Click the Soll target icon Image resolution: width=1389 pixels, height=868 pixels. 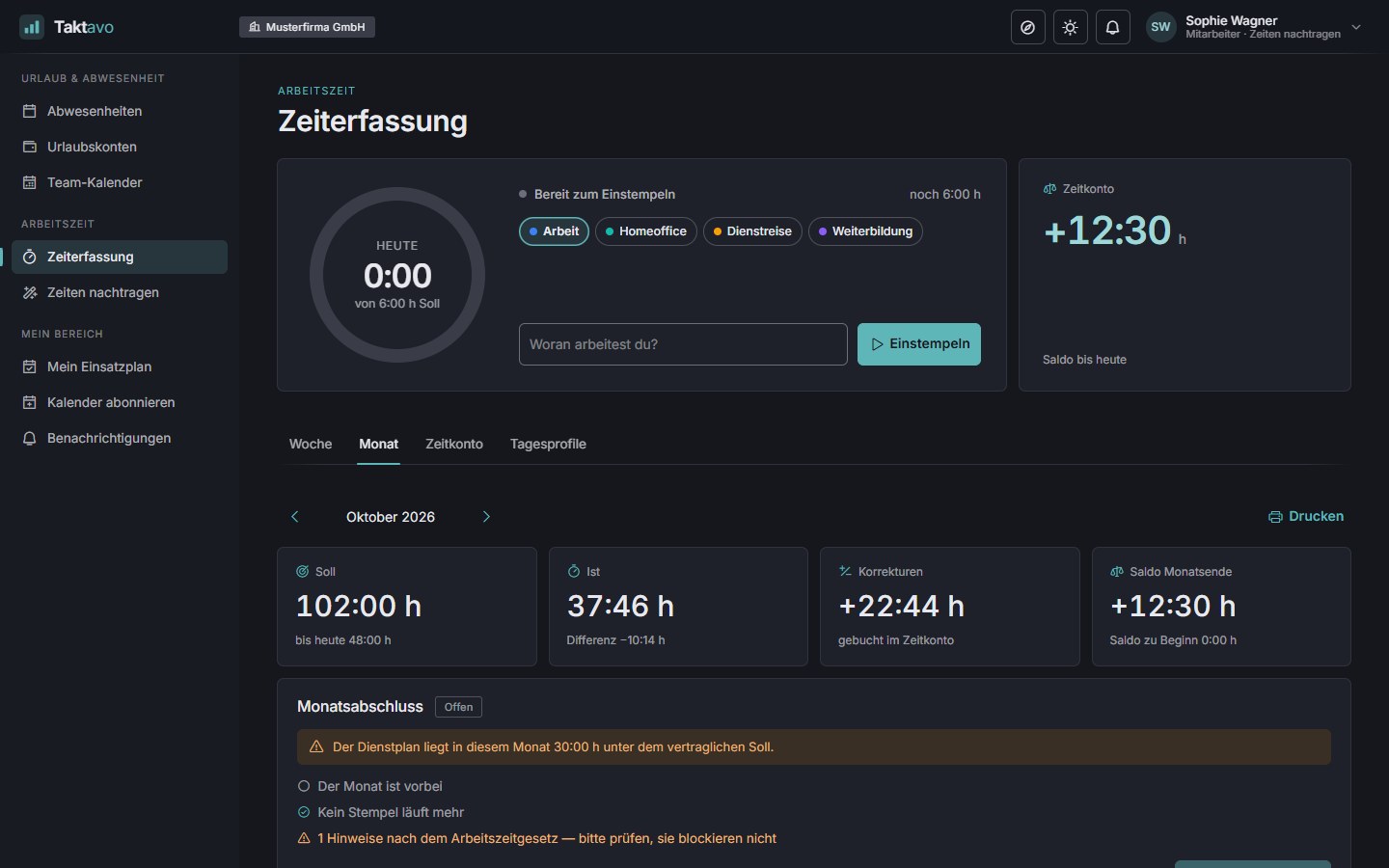point(302,572)
